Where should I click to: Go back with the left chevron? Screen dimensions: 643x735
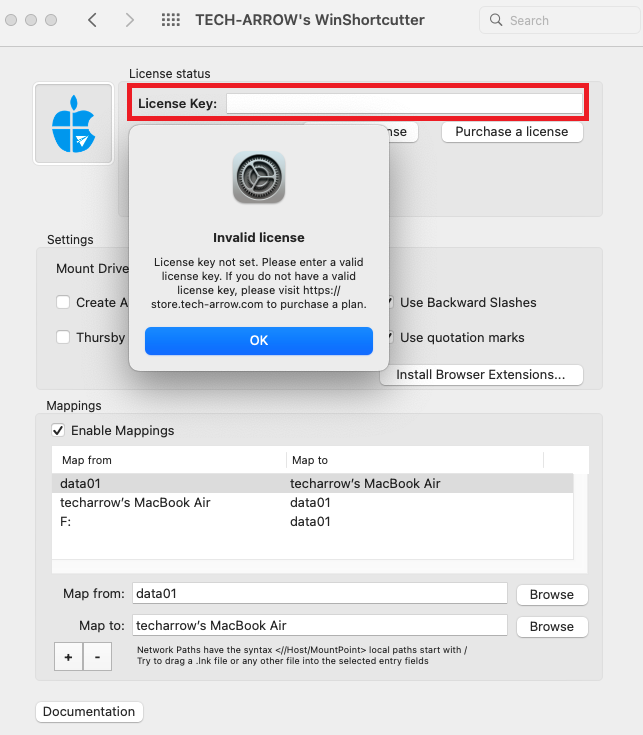point(92,20)
